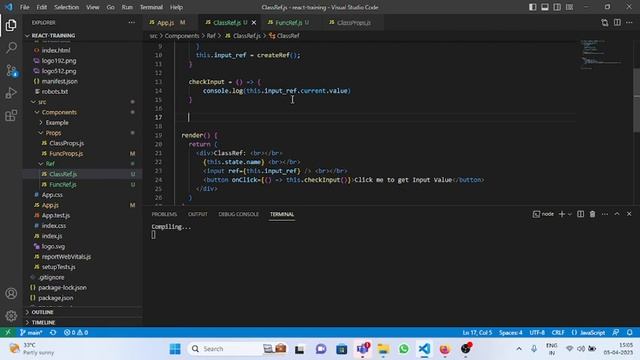Split the terminal panel
Screen dimensions: 640x360
tap(580, 214)
